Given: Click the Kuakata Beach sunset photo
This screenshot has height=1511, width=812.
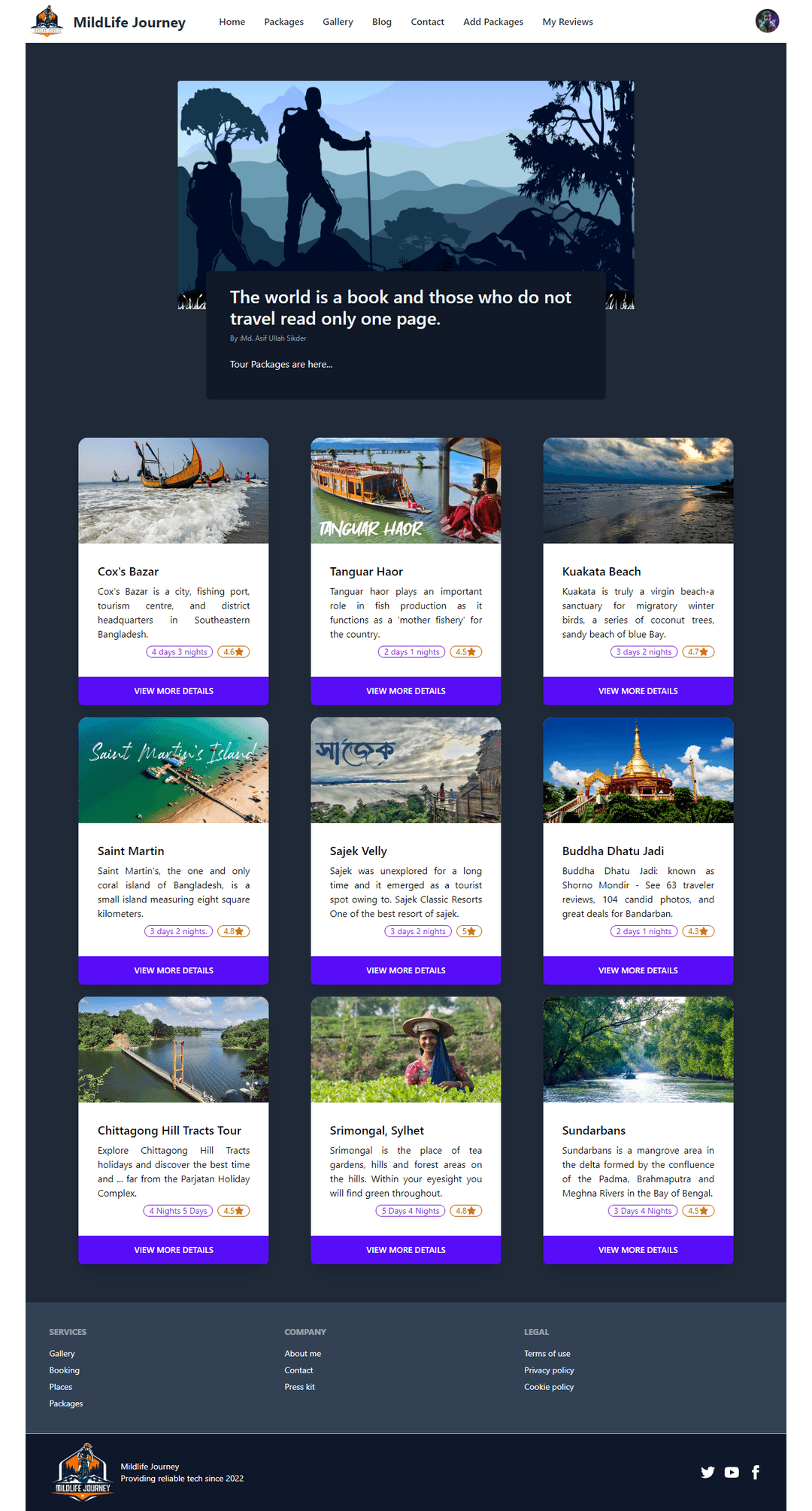Looking at the screenshot, I should coord(638,490).
